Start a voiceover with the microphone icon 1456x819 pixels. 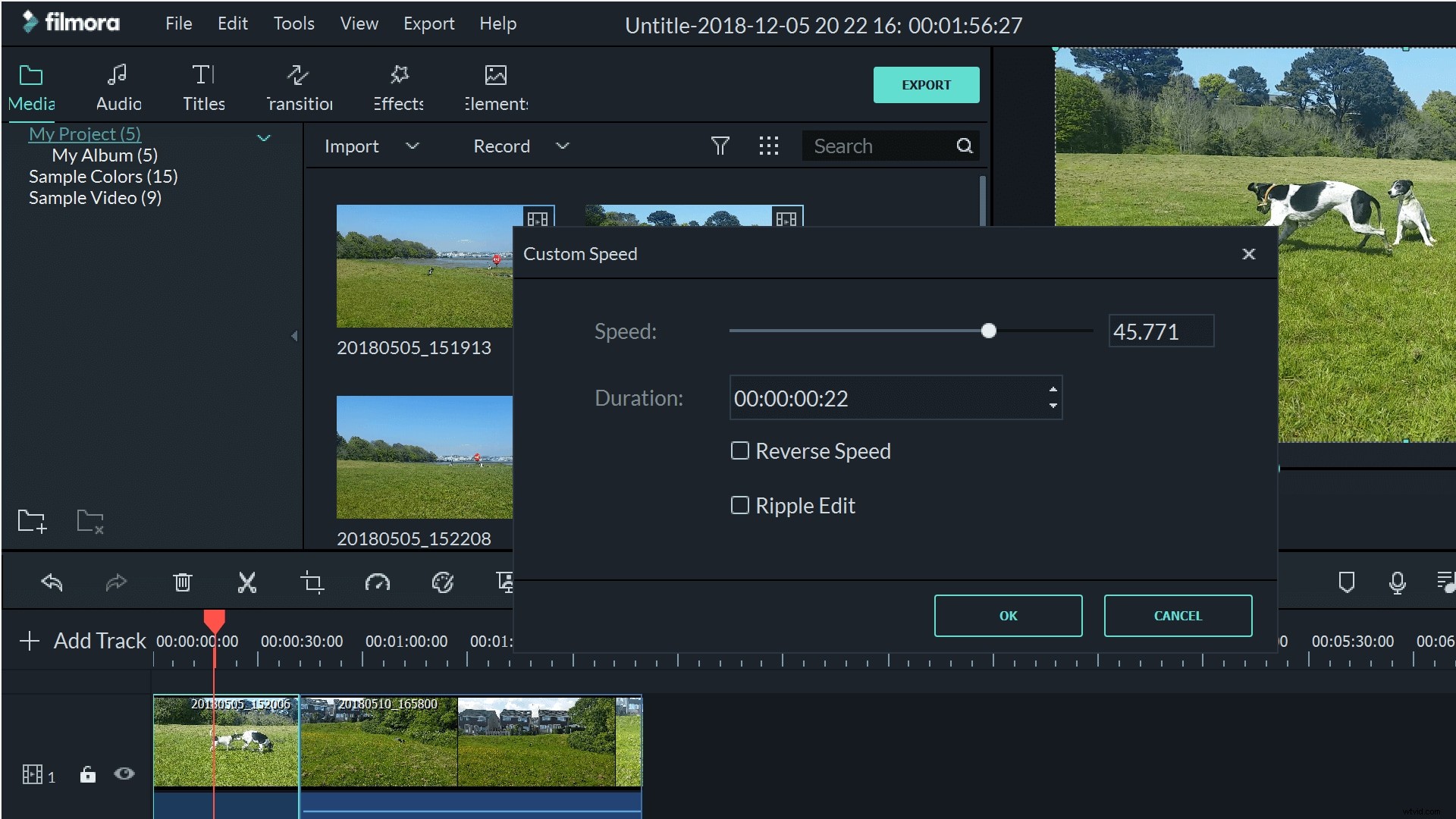coord(1398,582)
